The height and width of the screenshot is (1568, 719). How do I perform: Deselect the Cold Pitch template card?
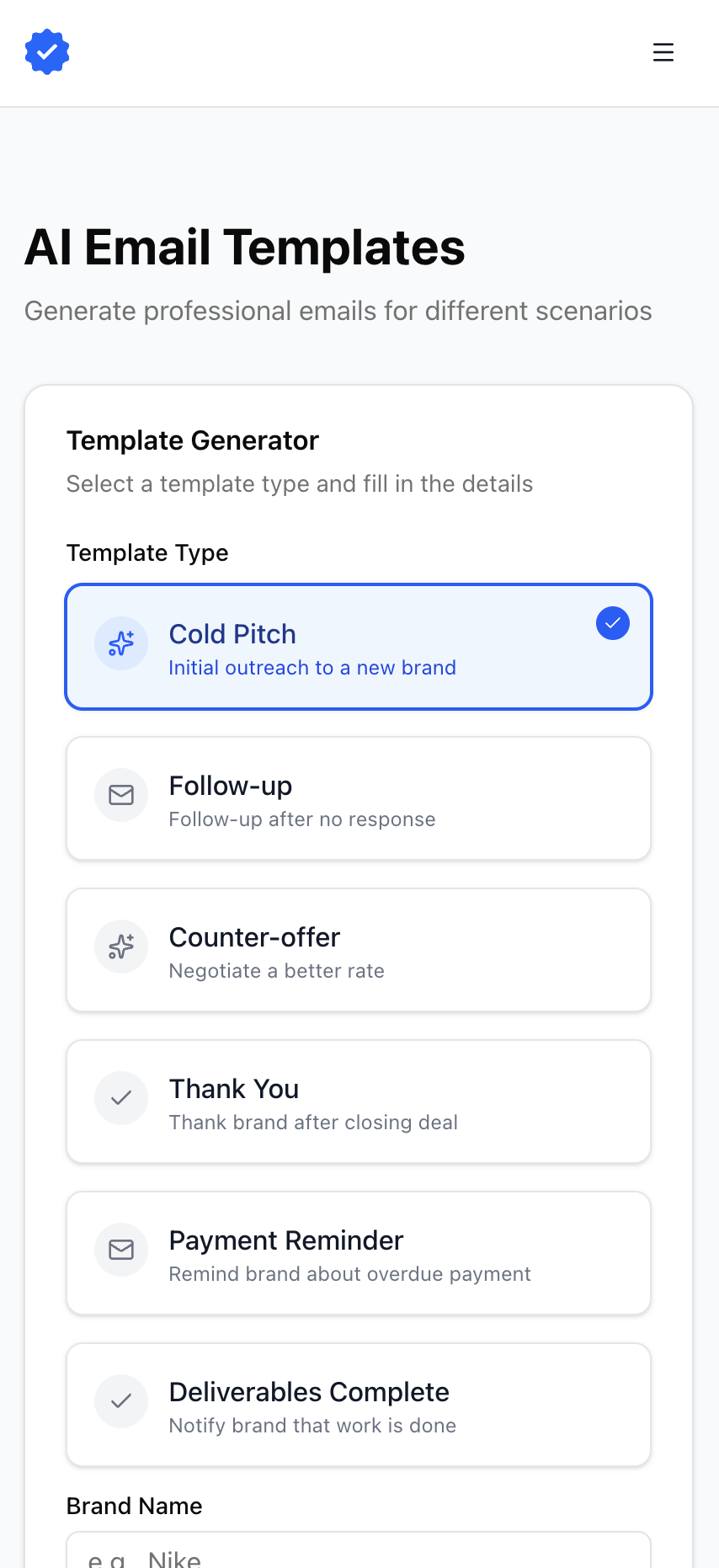pyautogui.click(x=359, y=646)
